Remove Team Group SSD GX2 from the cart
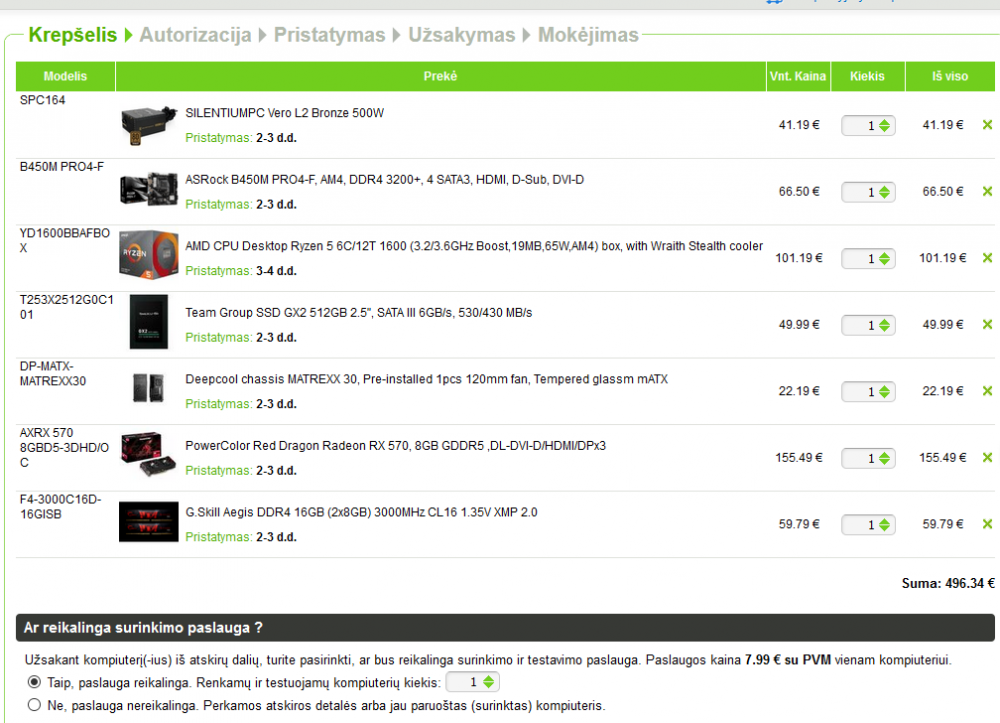 pyautogui.click(x=987, y=325)
